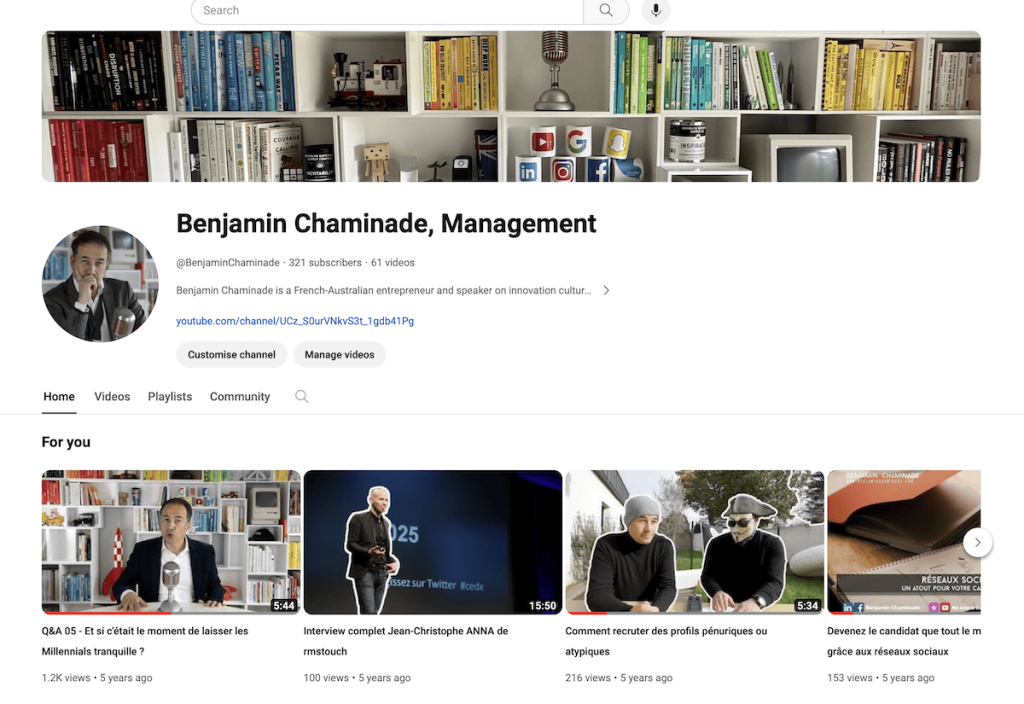The image size is (1024, 704).
Task: Click Manage videos button
Action: coord(340,355)
